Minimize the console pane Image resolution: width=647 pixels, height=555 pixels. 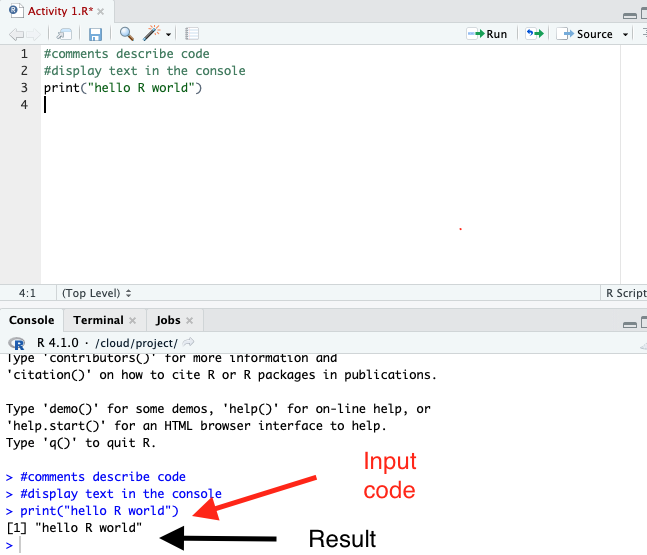coord(628,324)
